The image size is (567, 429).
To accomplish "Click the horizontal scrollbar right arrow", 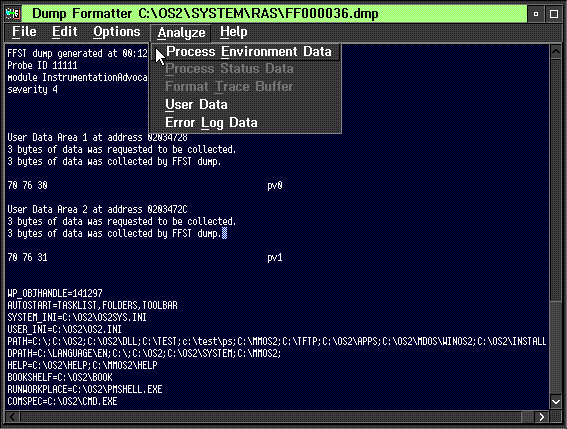I will click(541, 417).
